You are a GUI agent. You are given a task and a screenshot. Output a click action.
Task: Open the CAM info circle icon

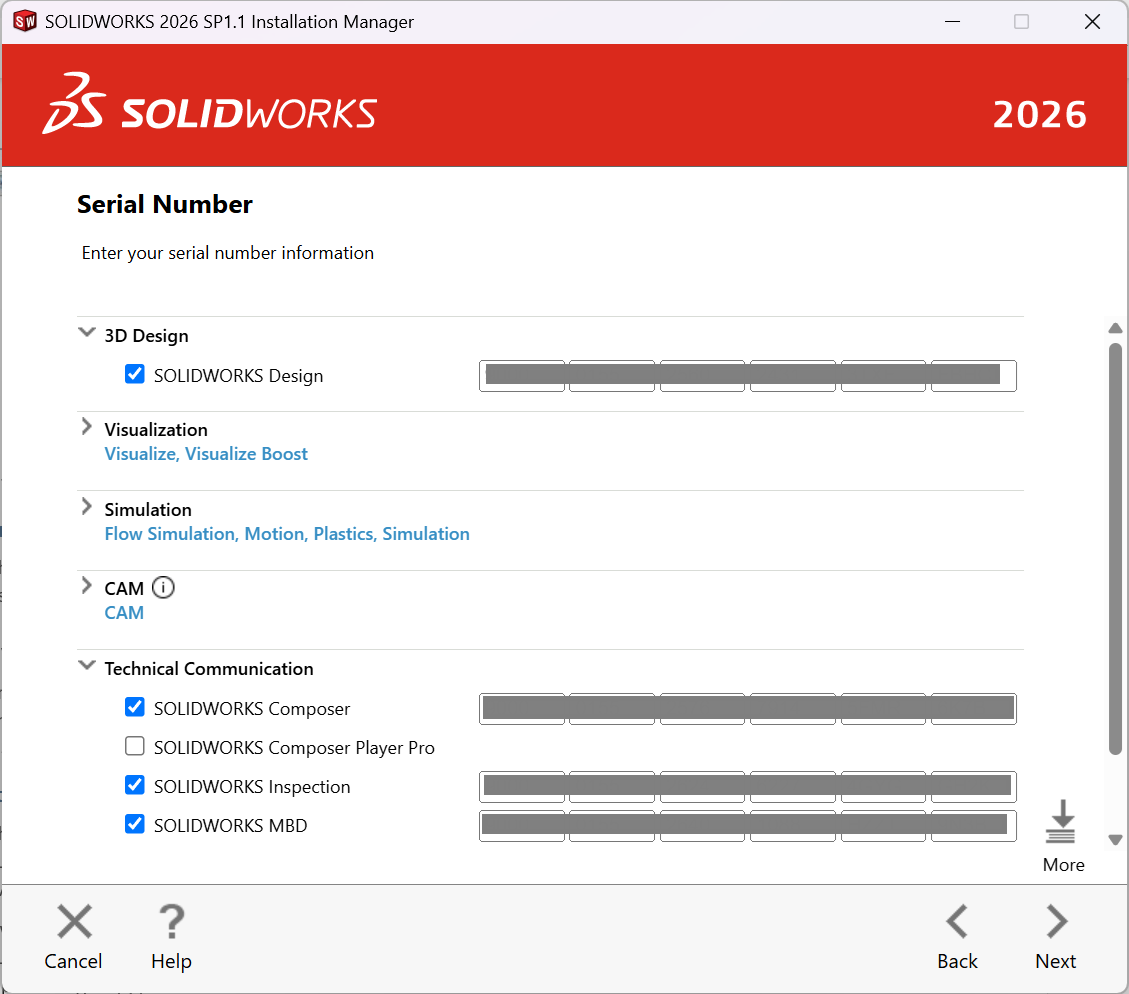click(x=163, y=588)
